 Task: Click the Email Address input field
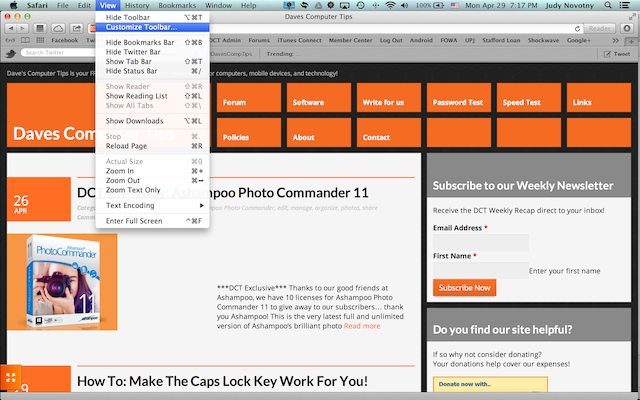tap(481, 242)
